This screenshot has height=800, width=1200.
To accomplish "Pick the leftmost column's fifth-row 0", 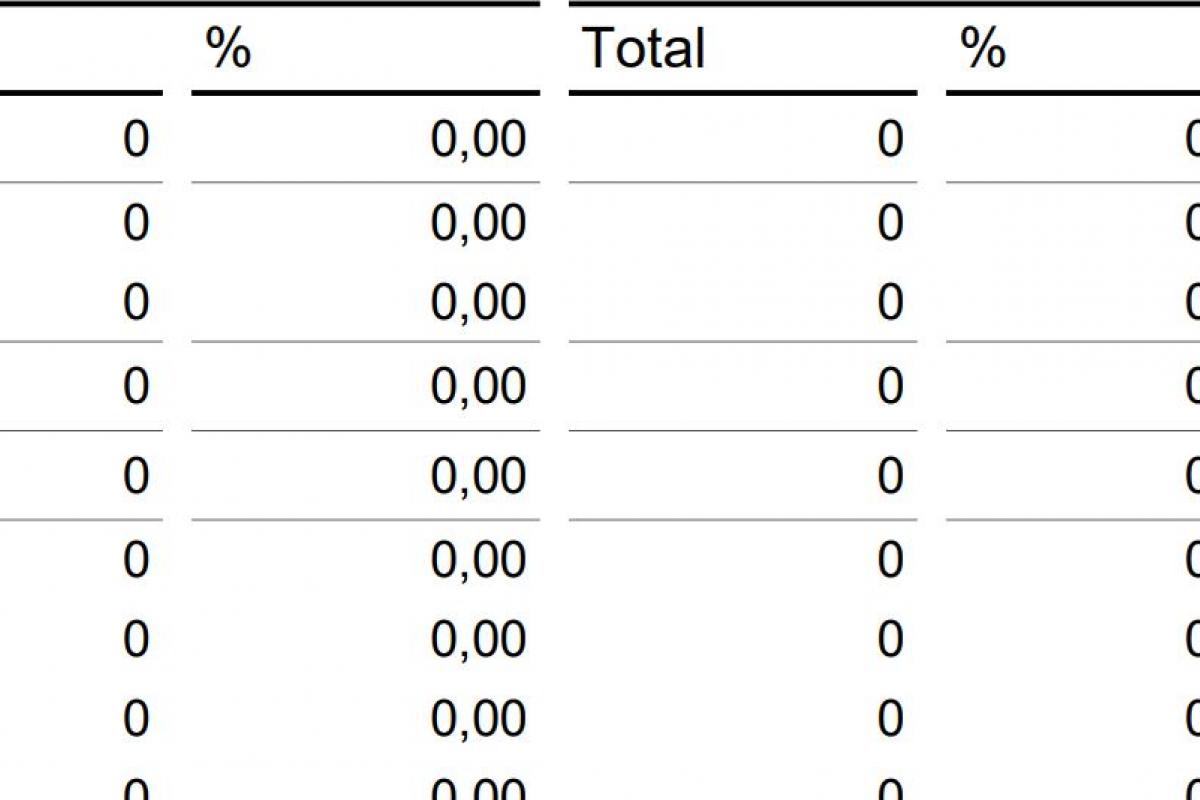I will (136, 475).
